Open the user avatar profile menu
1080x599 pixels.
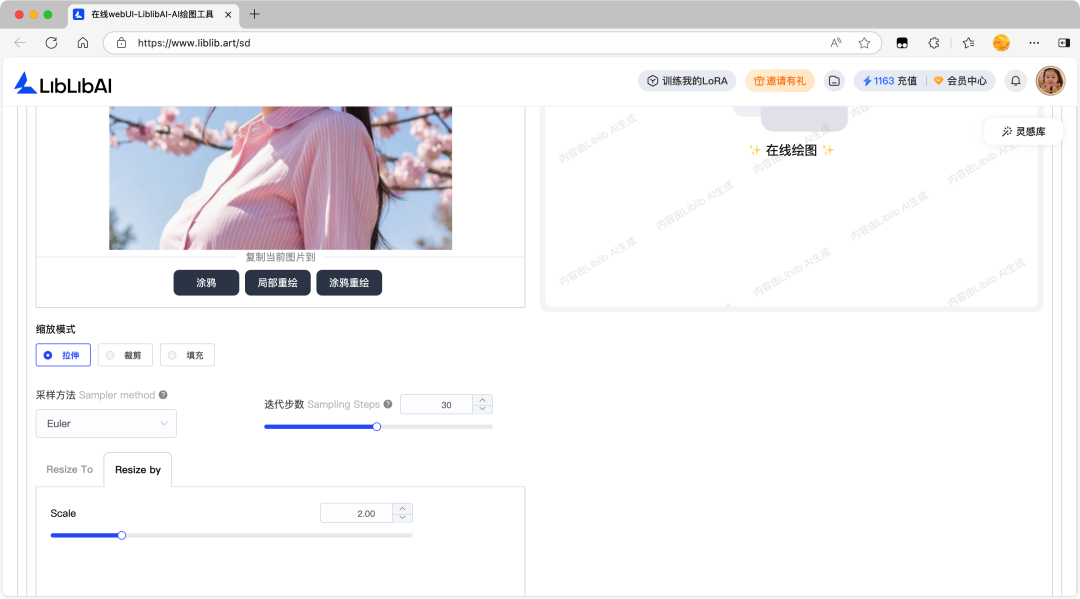[1050, 81]
